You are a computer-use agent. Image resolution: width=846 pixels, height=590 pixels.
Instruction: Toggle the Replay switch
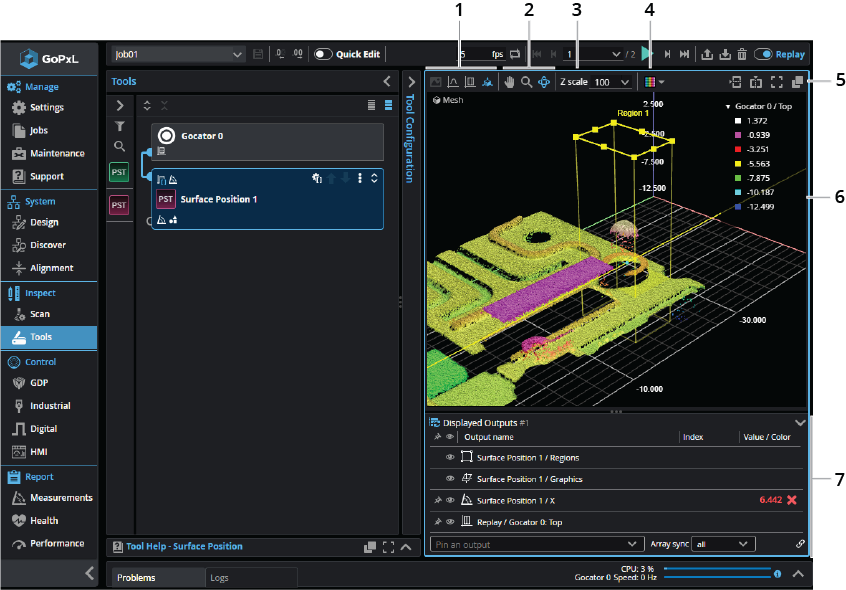pyautogui.click(x=763, y=54)
